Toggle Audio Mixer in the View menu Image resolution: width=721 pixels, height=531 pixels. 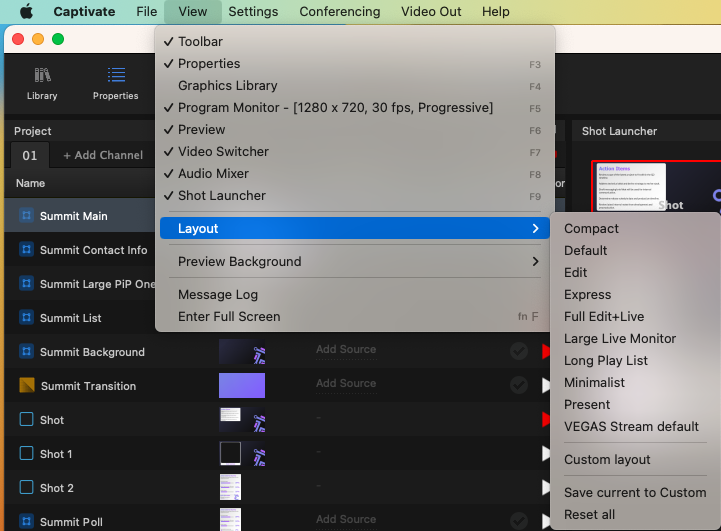[x=355, y=174]
